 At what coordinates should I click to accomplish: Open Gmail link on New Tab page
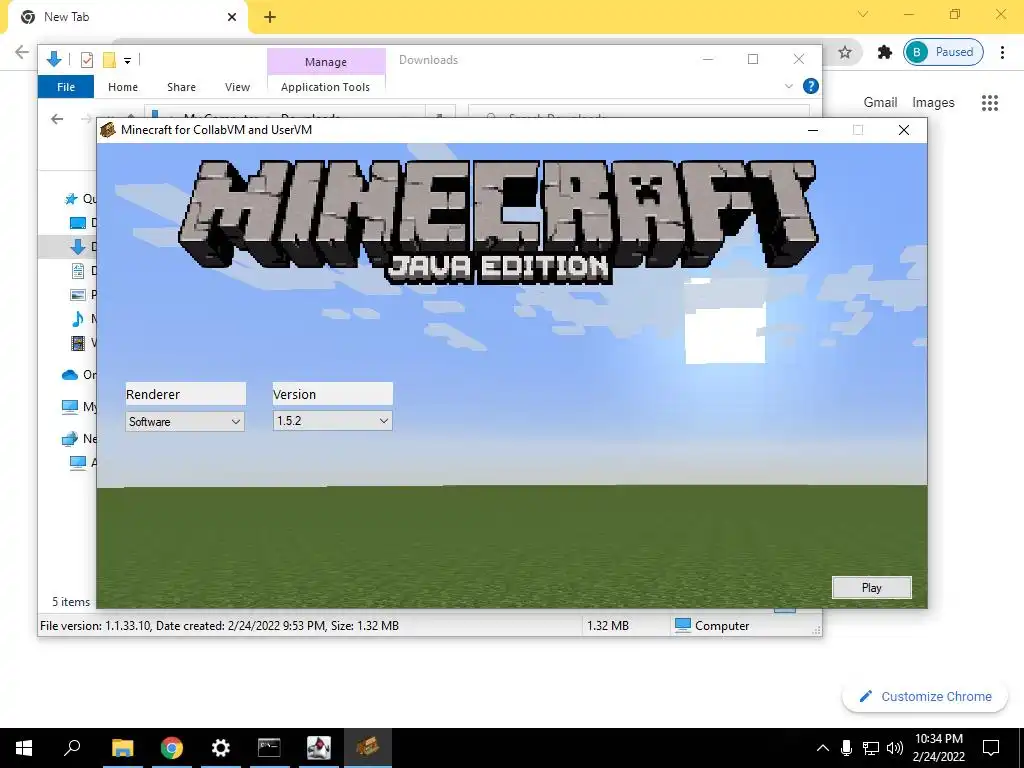pyautogui.click(x=880, y=103)
